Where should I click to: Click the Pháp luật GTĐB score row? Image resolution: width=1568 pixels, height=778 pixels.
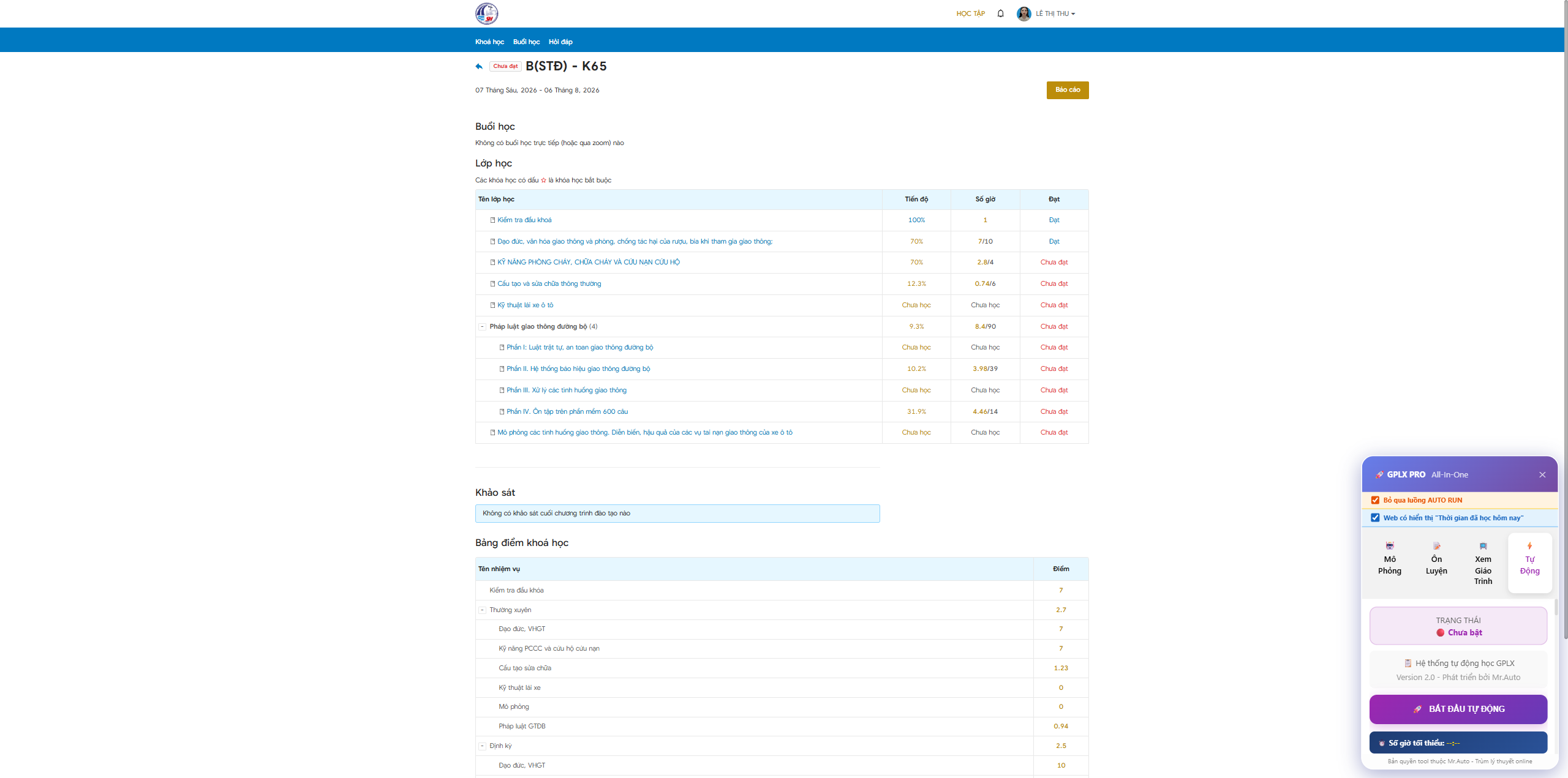tap(782, 726)
